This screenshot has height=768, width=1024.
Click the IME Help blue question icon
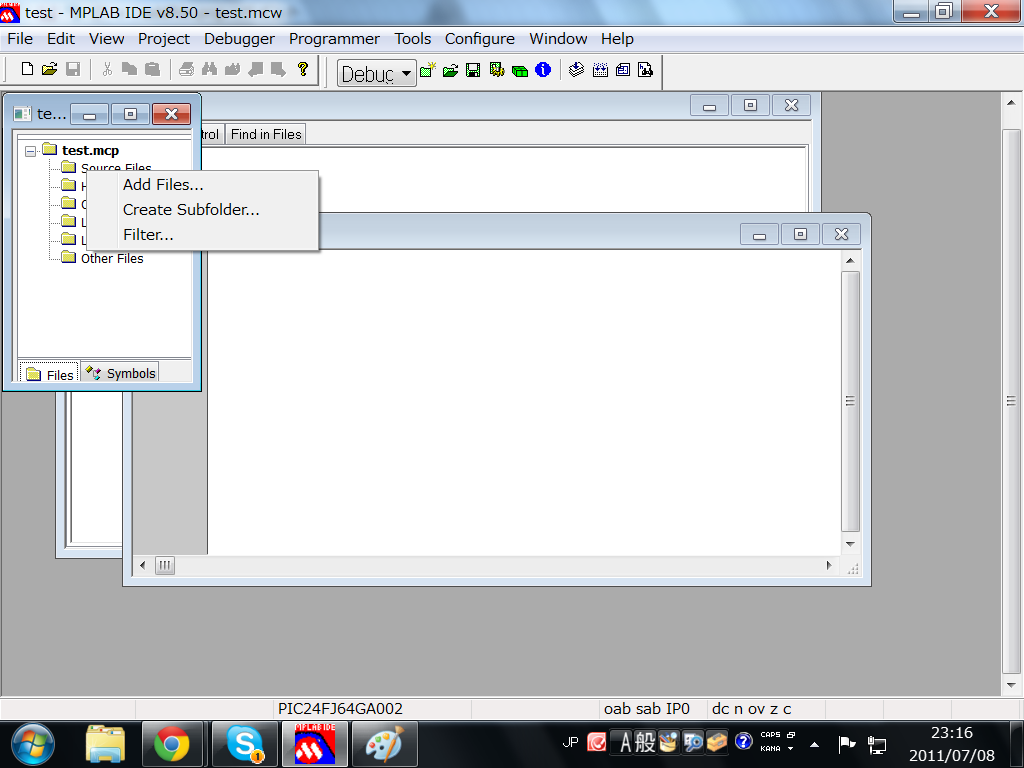[743, 741]
